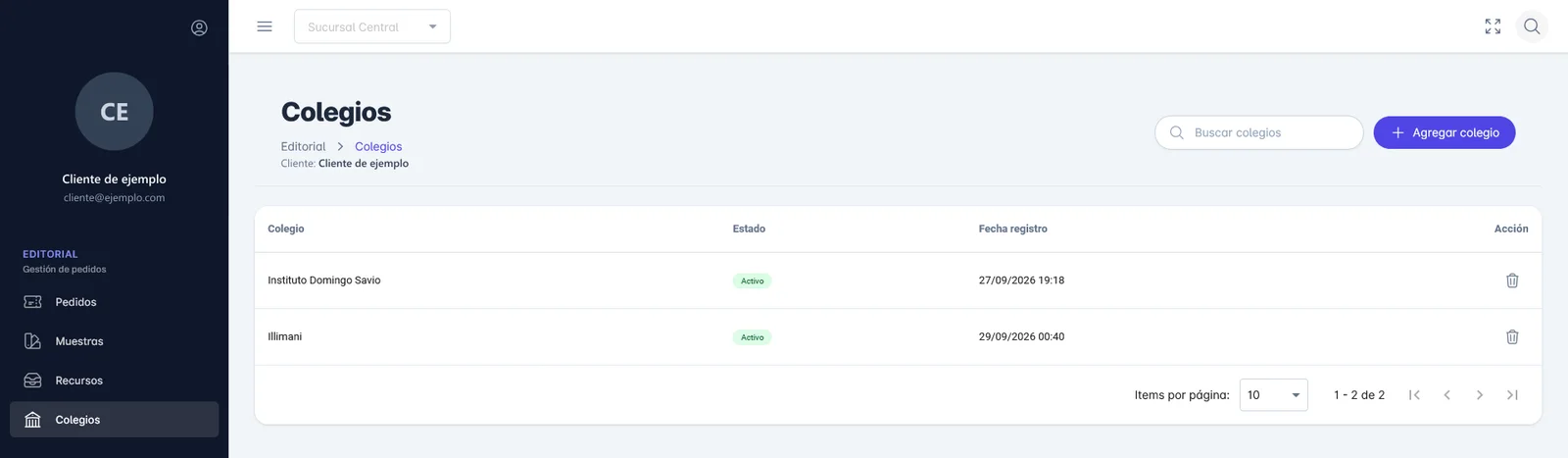
Task: Click the date 29/09/2026 00:40
Action: coord(1021,336)
